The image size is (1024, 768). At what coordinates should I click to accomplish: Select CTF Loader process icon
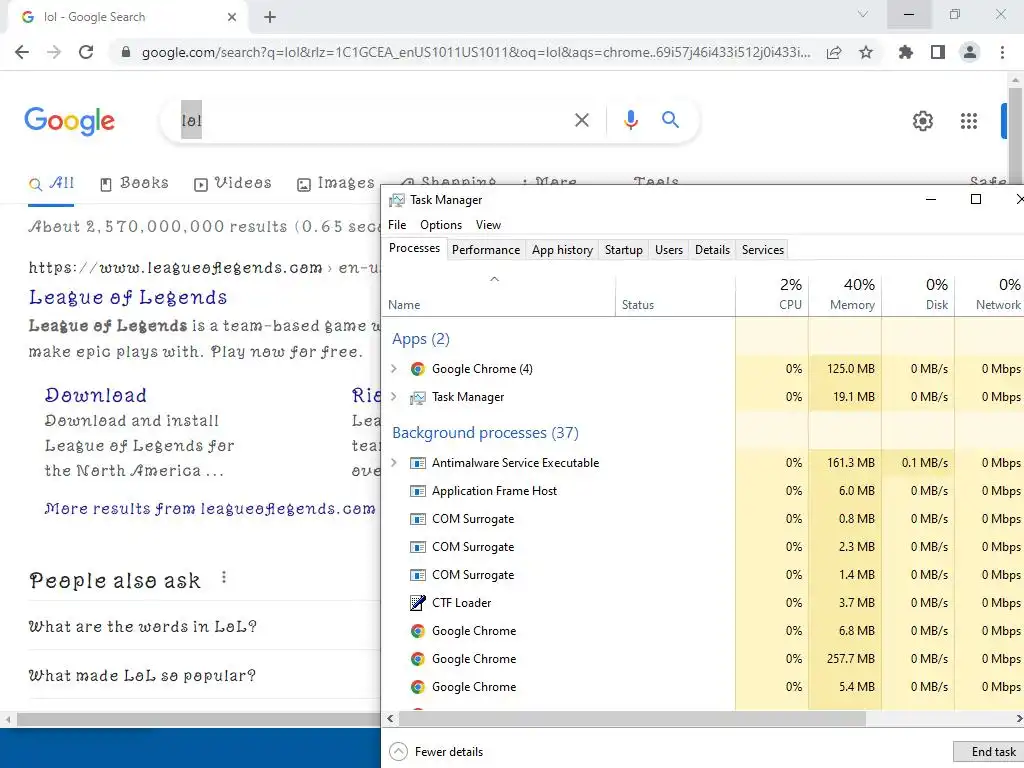click(x=417, y=603)
